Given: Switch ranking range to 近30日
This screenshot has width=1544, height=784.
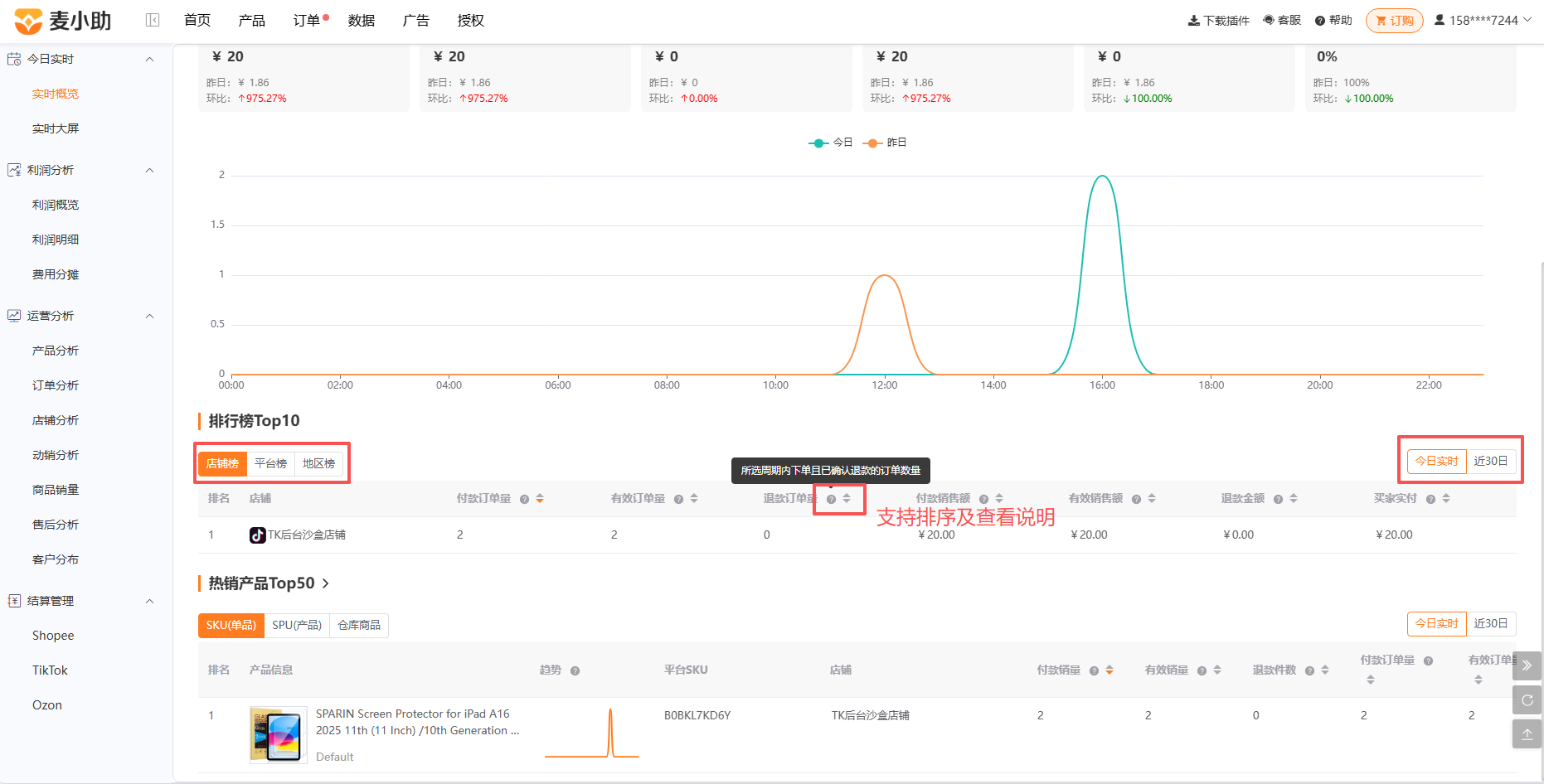Looking at the screenshot, I should pyautogui.click(x=1490, y=461).
